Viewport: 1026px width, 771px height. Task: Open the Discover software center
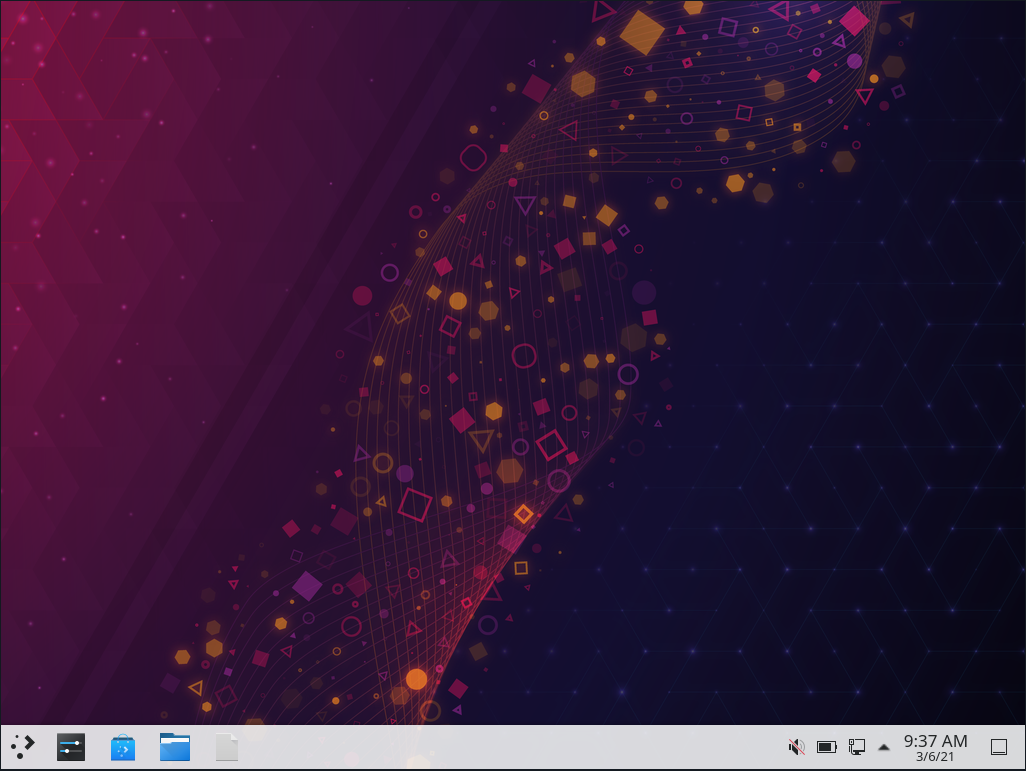[123, 747]
